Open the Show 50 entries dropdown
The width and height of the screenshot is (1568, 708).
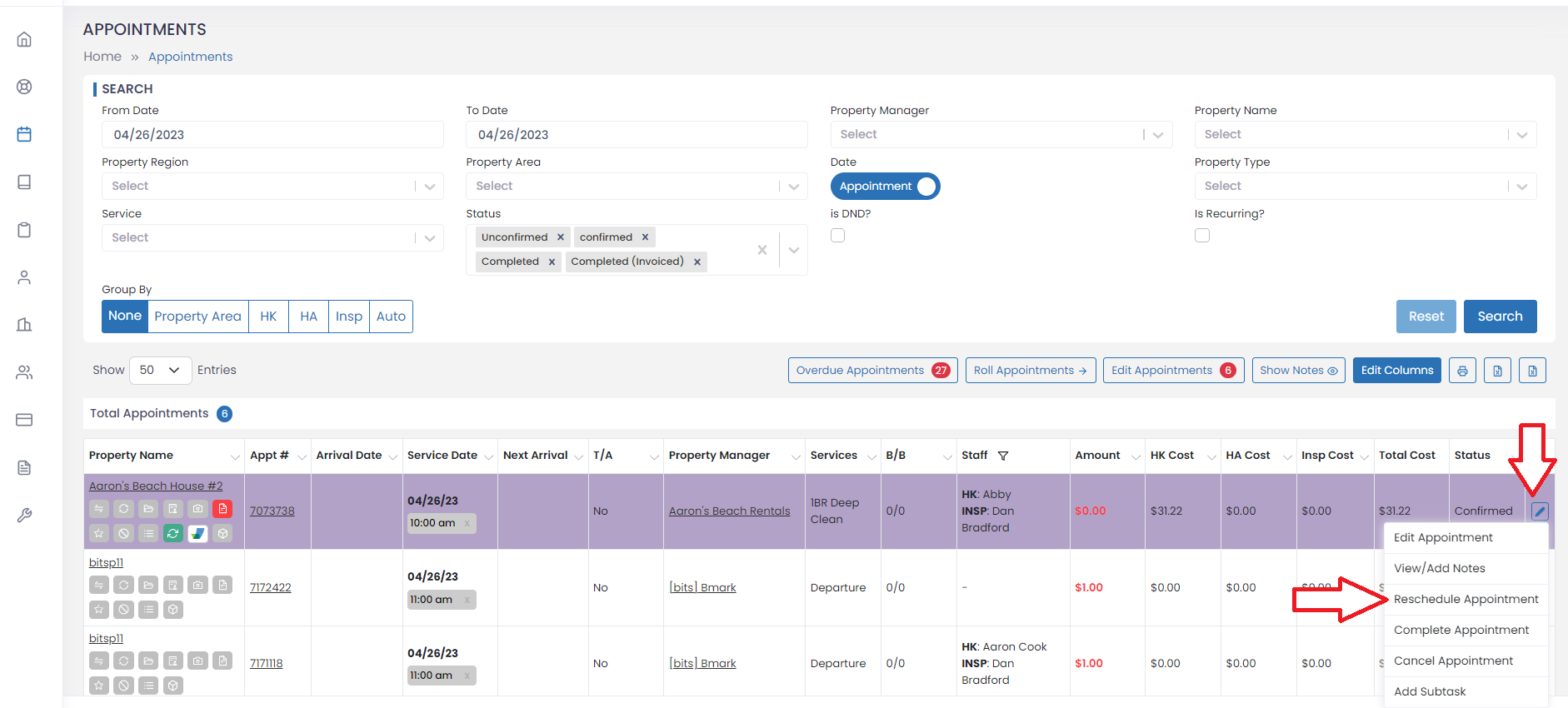(x=160, y=370)
